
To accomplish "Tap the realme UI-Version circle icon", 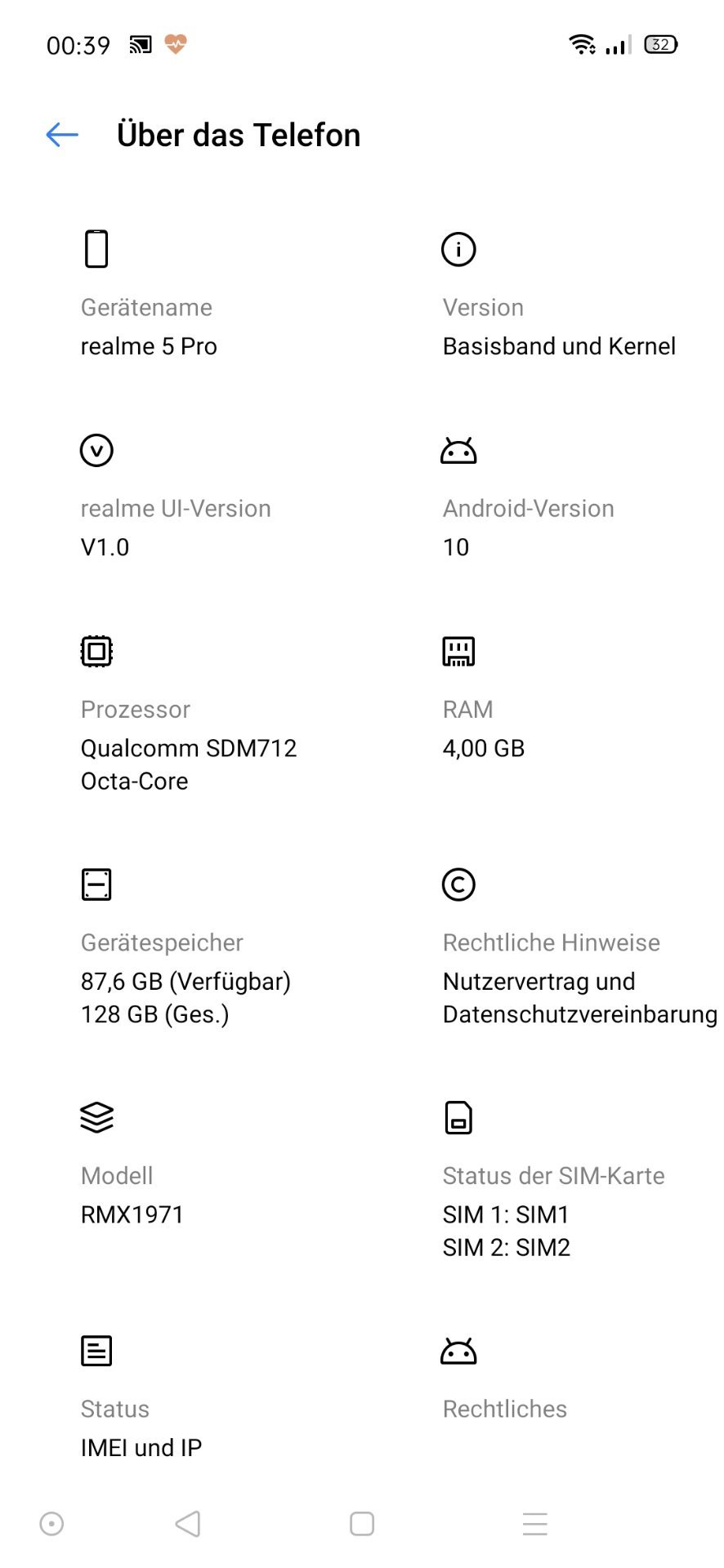I will [96, 450].
